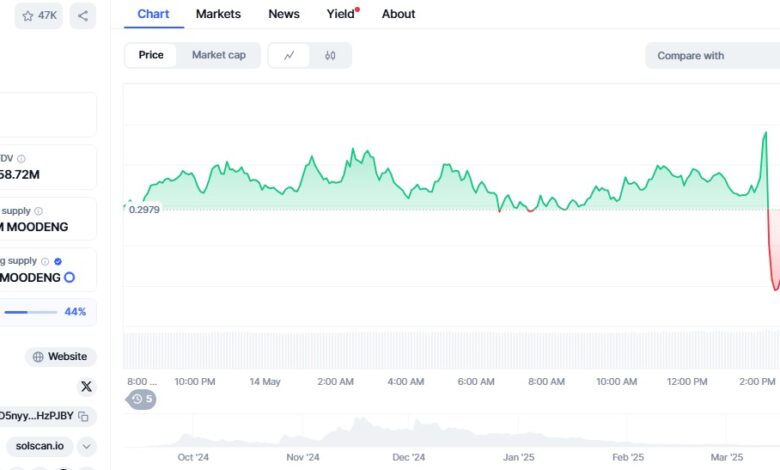Select the Price chart toggle
The height and width of the screenshot is (470, 780).
(151, 55)
